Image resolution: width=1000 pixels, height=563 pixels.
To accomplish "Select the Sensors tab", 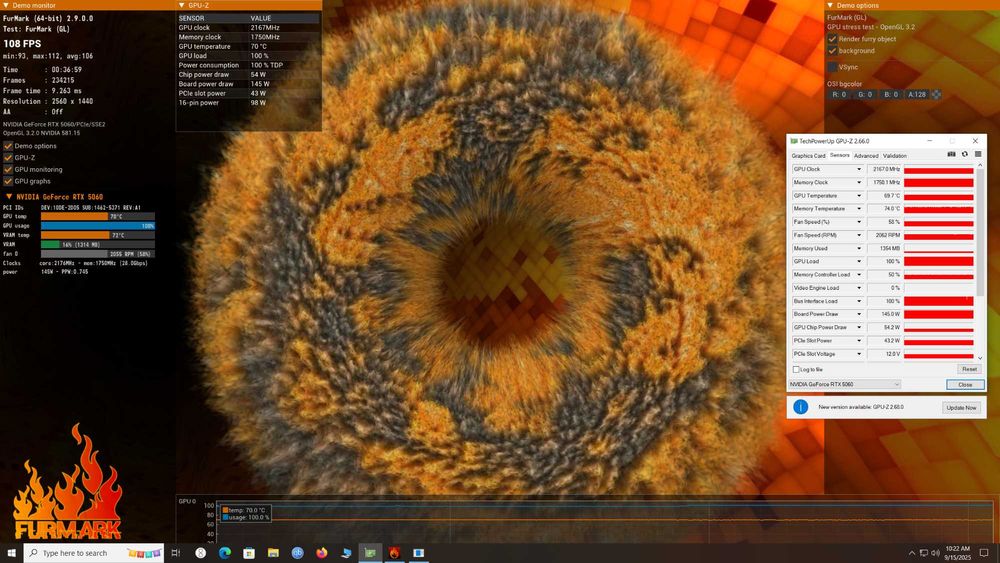I will 839,155.
